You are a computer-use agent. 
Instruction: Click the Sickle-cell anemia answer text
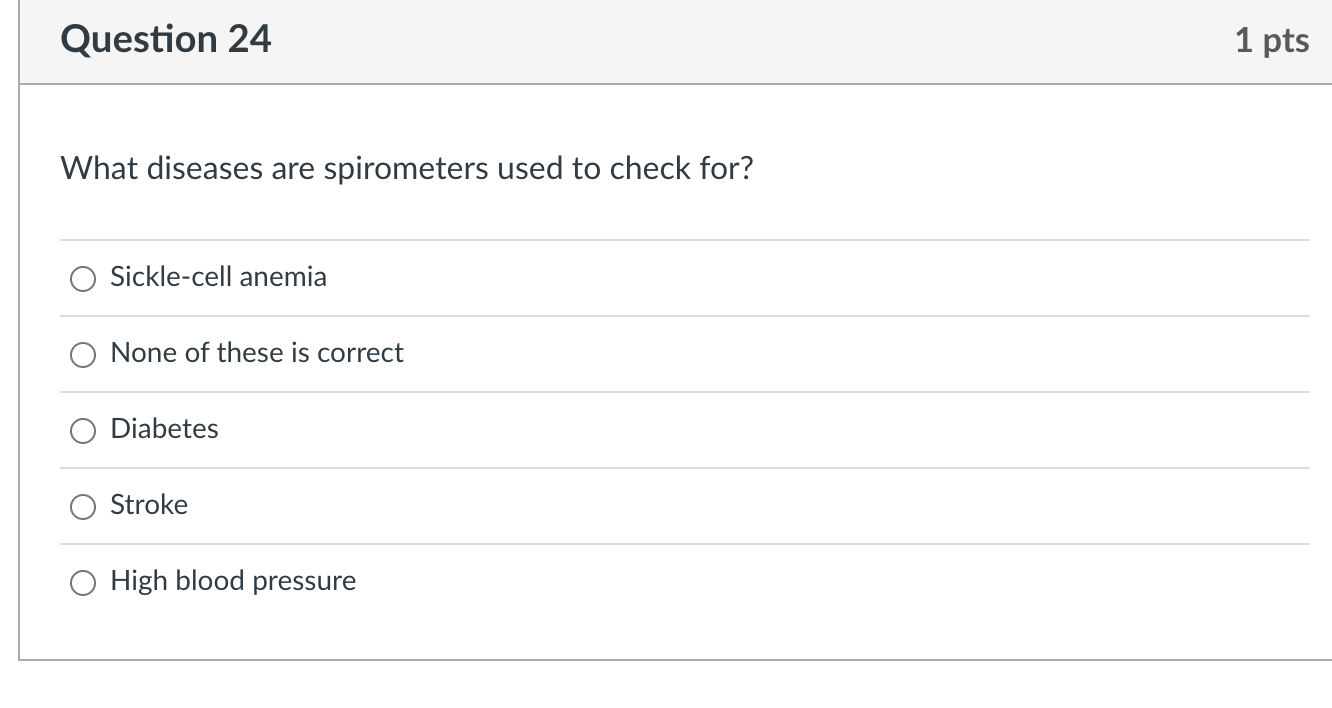218,277
